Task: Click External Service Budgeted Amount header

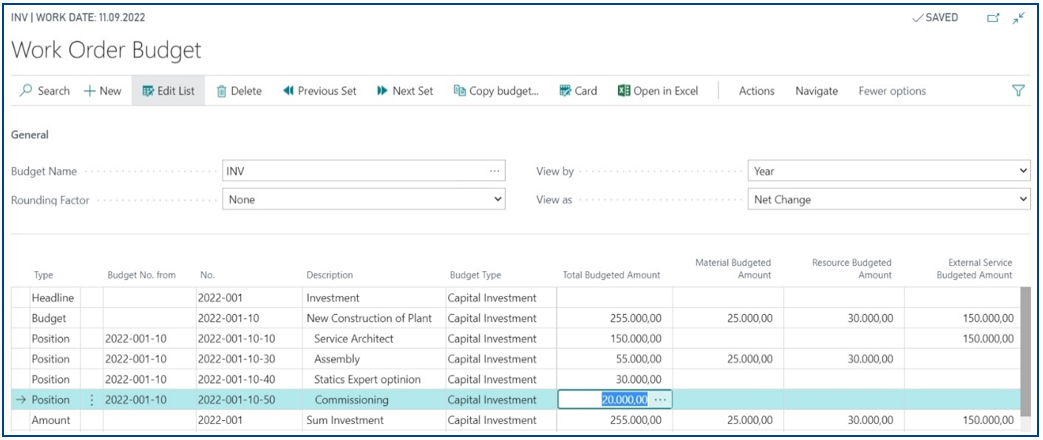Action: pos(974,269)
